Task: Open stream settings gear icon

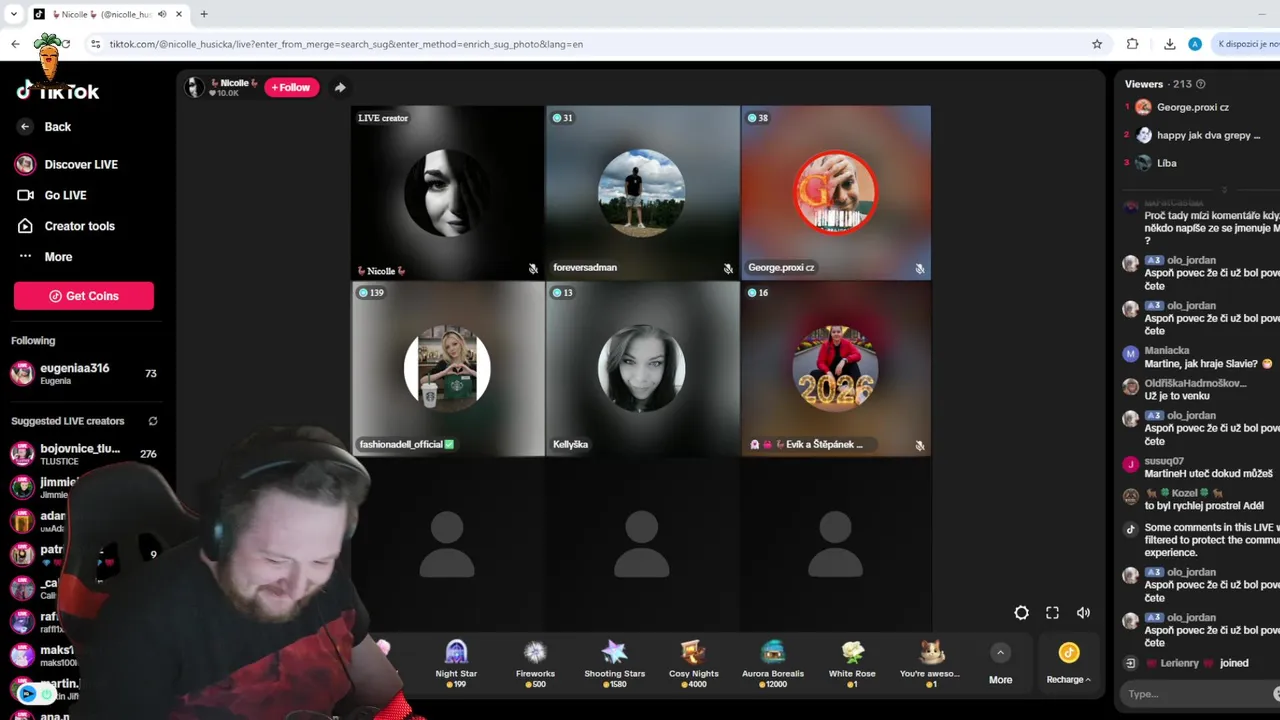Action: [1021, 613]
